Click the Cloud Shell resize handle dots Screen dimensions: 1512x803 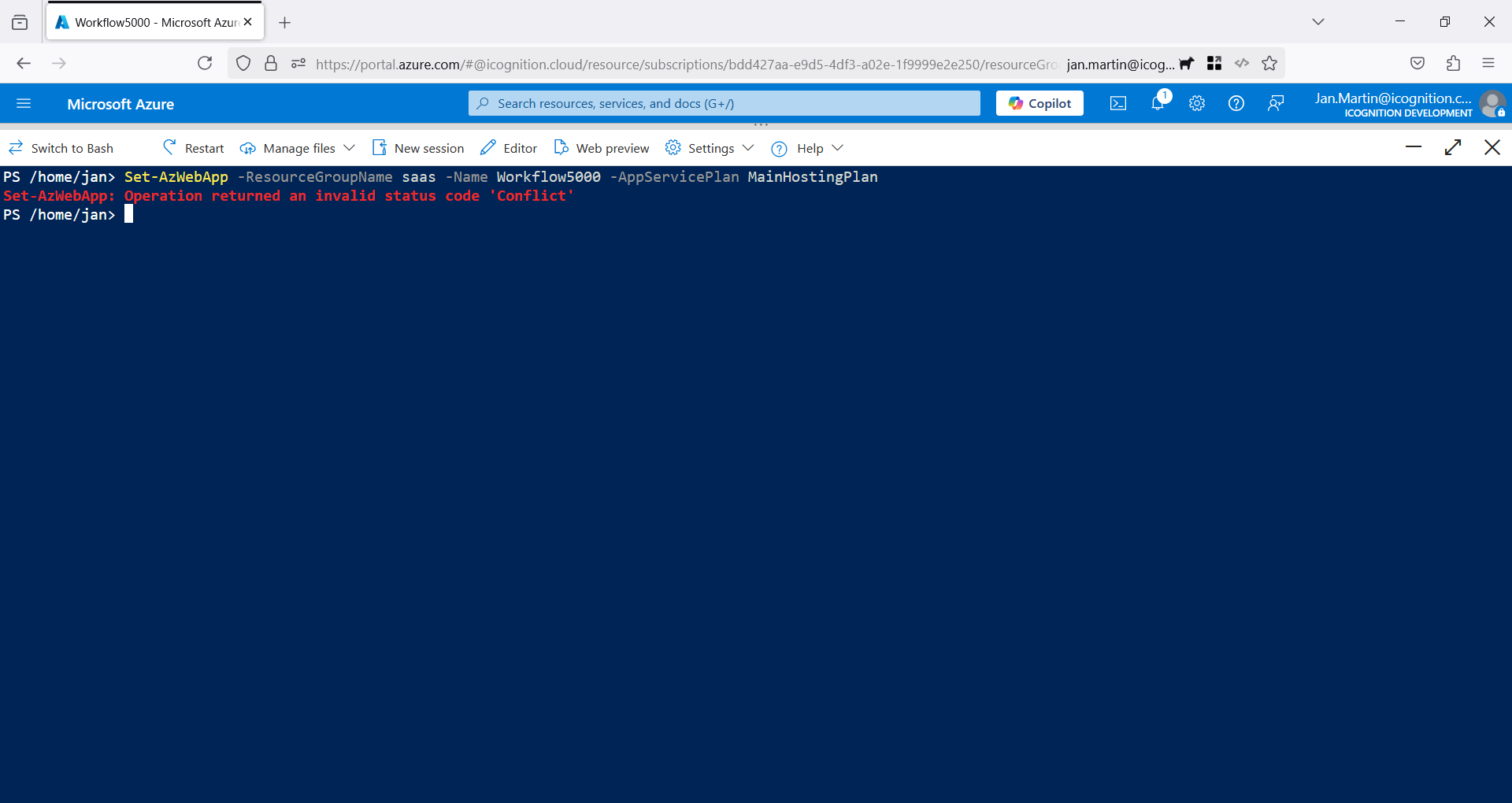click(761, 124)
